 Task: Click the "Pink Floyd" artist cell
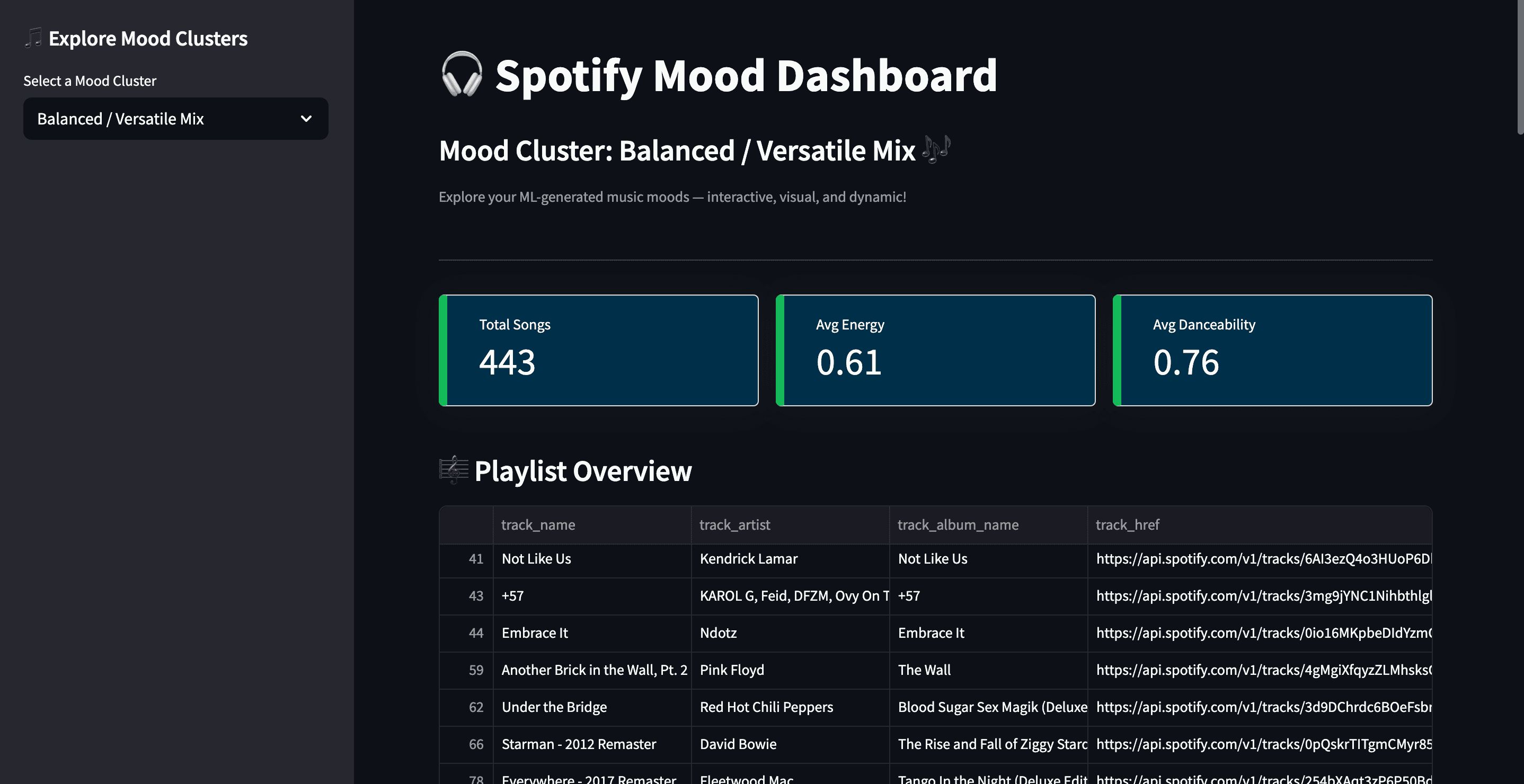click(x=791, y=671)
